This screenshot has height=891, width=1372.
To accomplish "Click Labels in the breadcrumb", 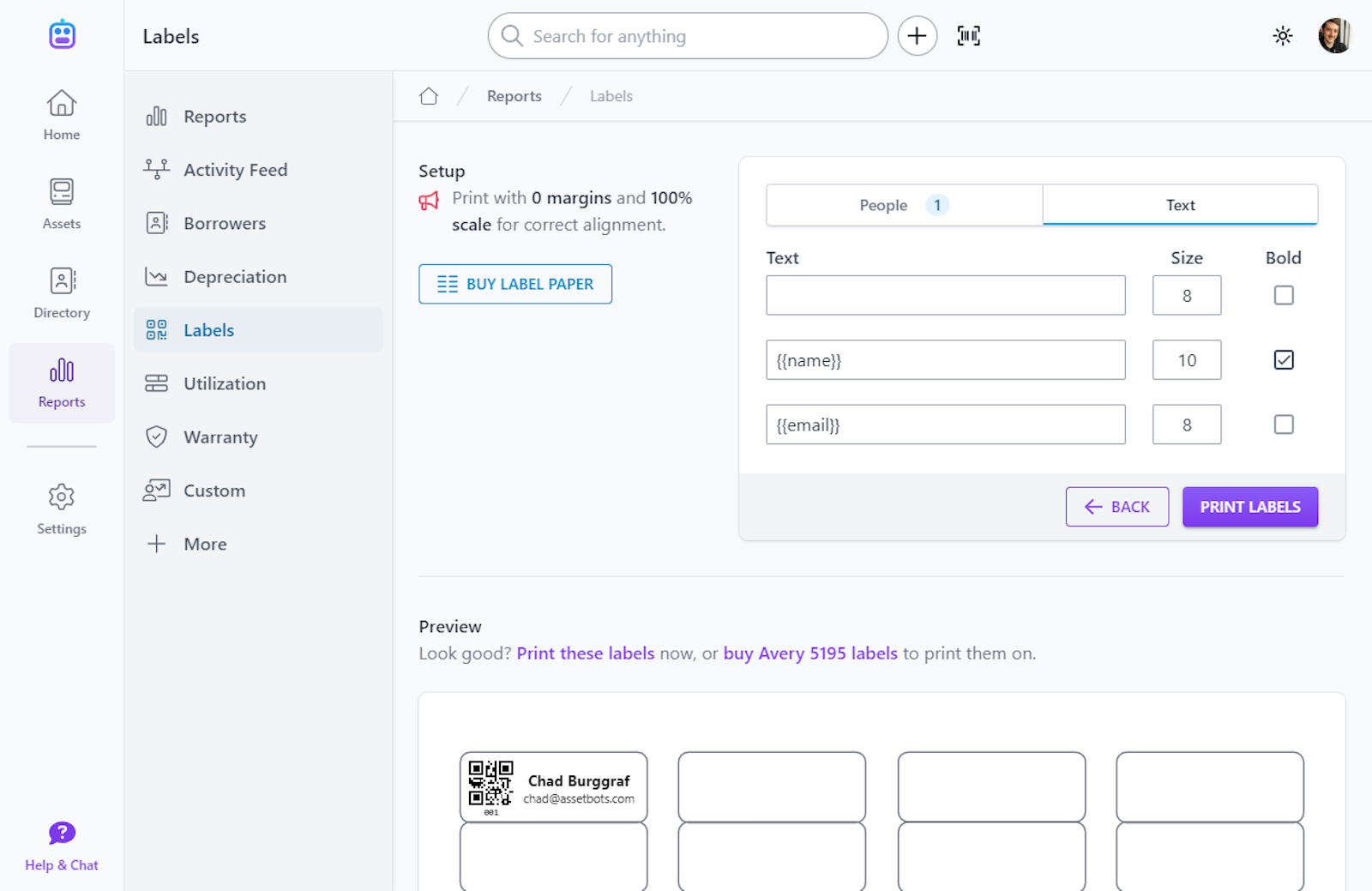I will click(x=611, y=96).
